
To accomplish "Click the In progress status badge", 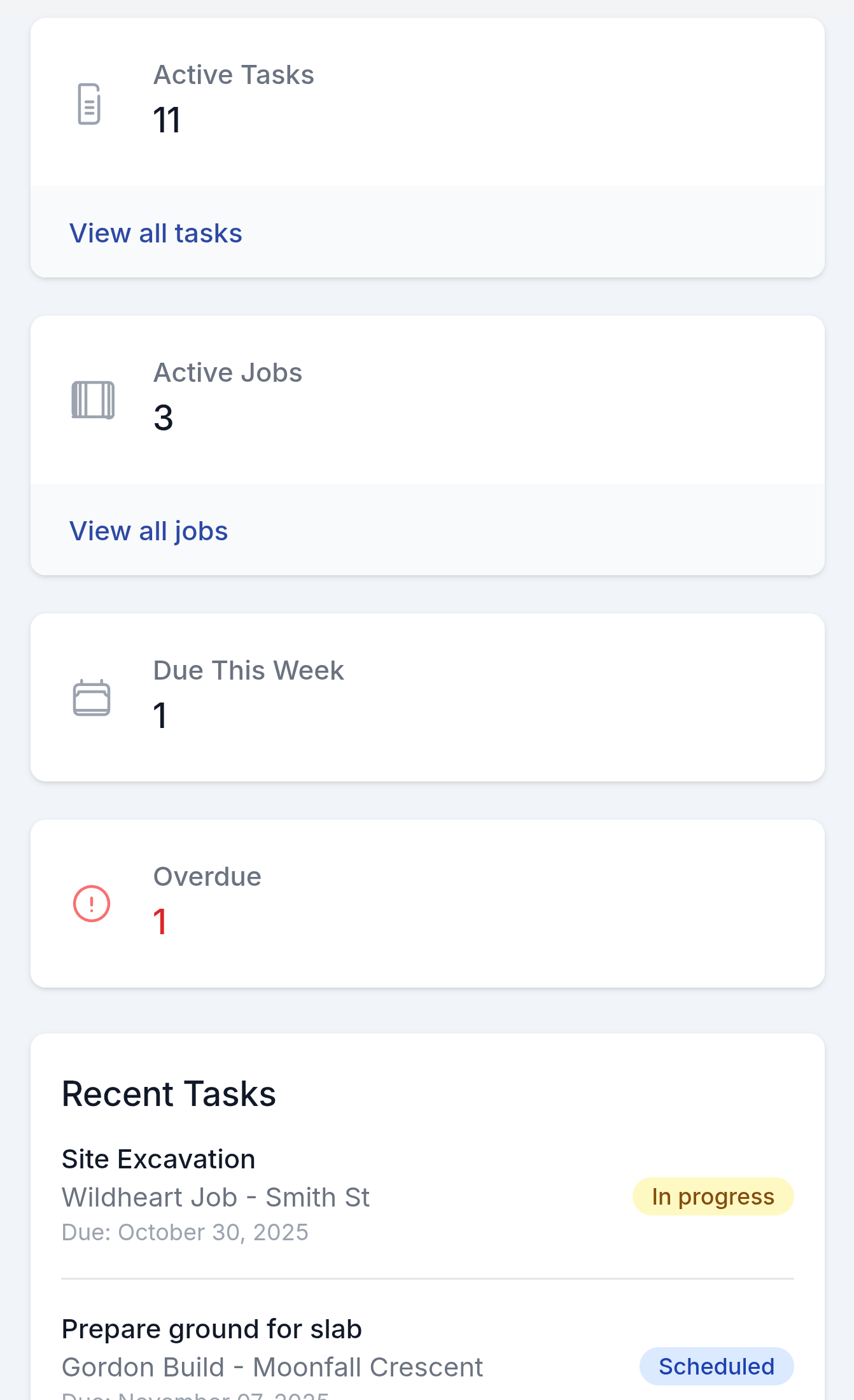I will click(713, 1196).
